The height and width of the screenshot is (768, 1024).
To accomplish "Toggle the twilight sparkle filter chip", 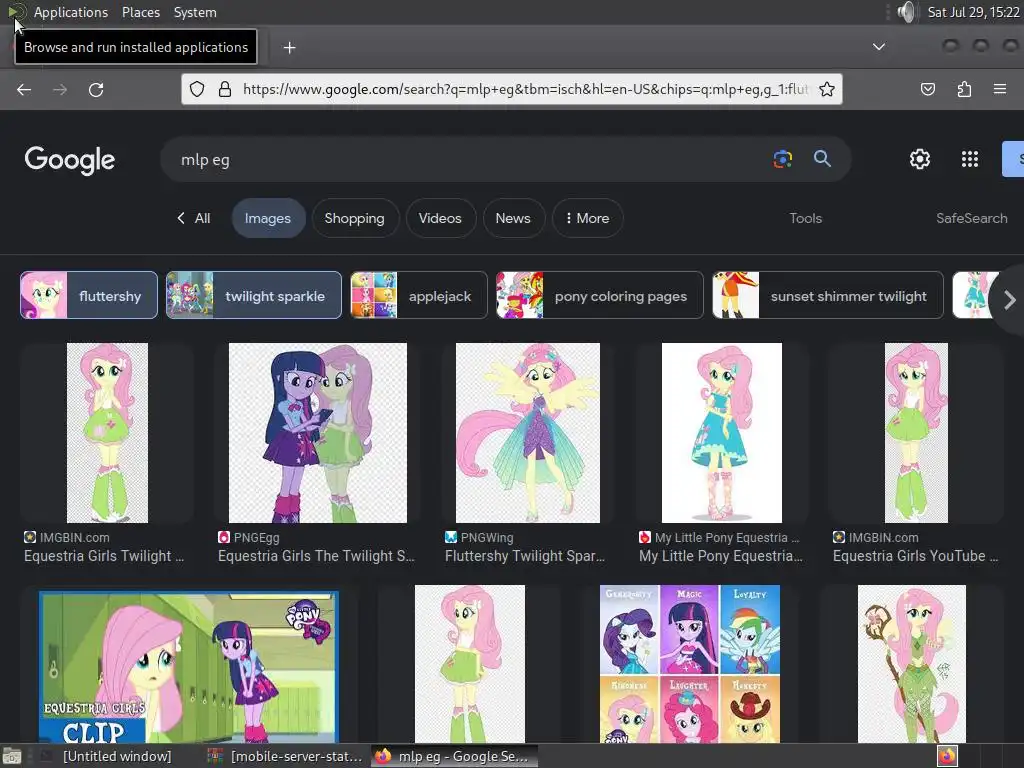I will (253, 295).
